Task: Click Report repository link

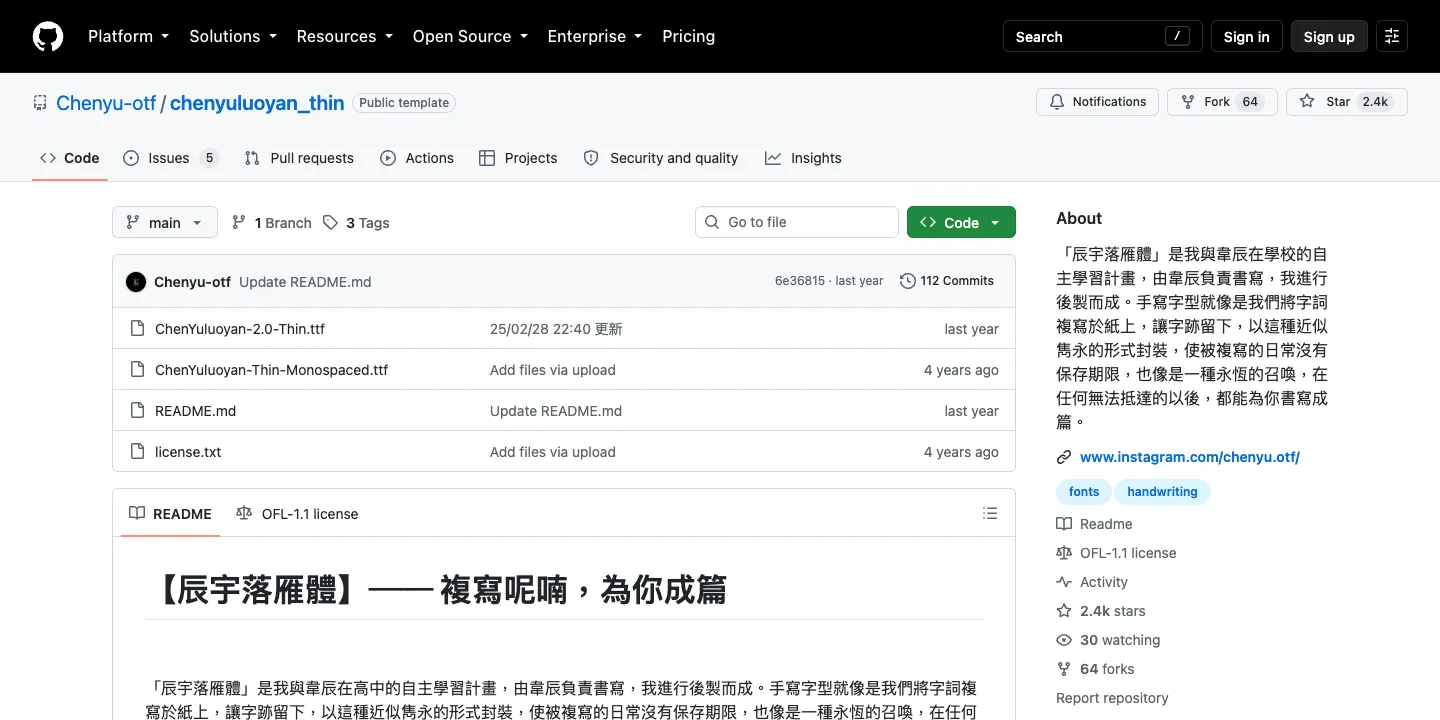Action: tap(1112, 698)
